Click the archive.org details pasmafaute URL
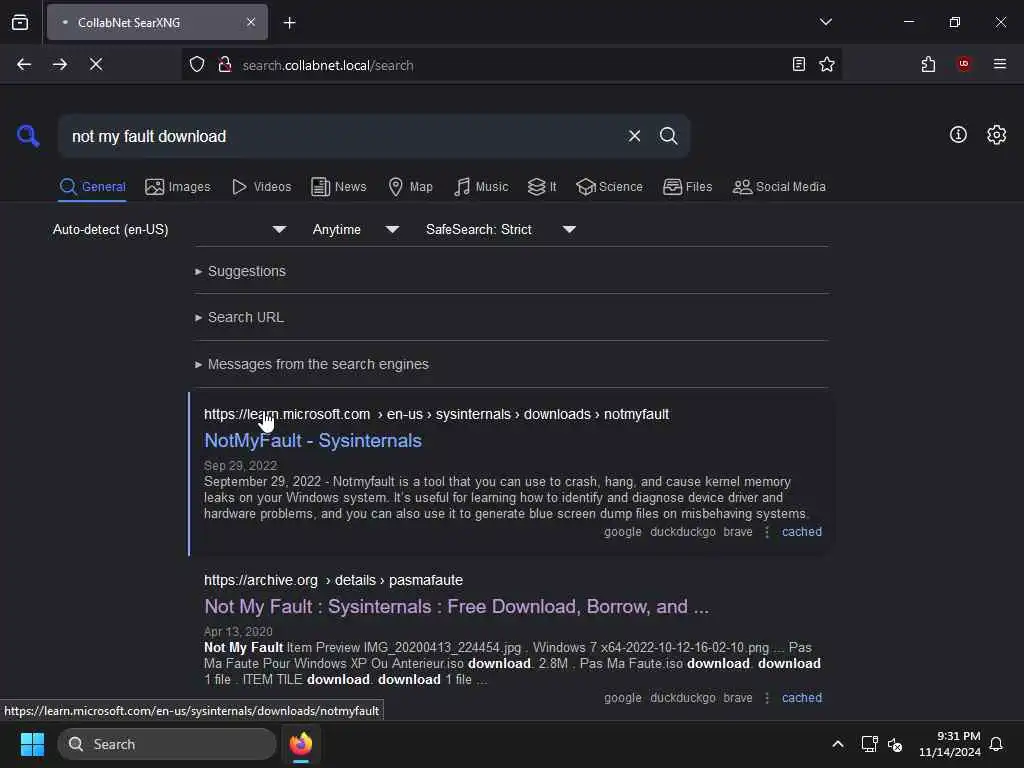The image size is (1024, 768). point(333,580)
